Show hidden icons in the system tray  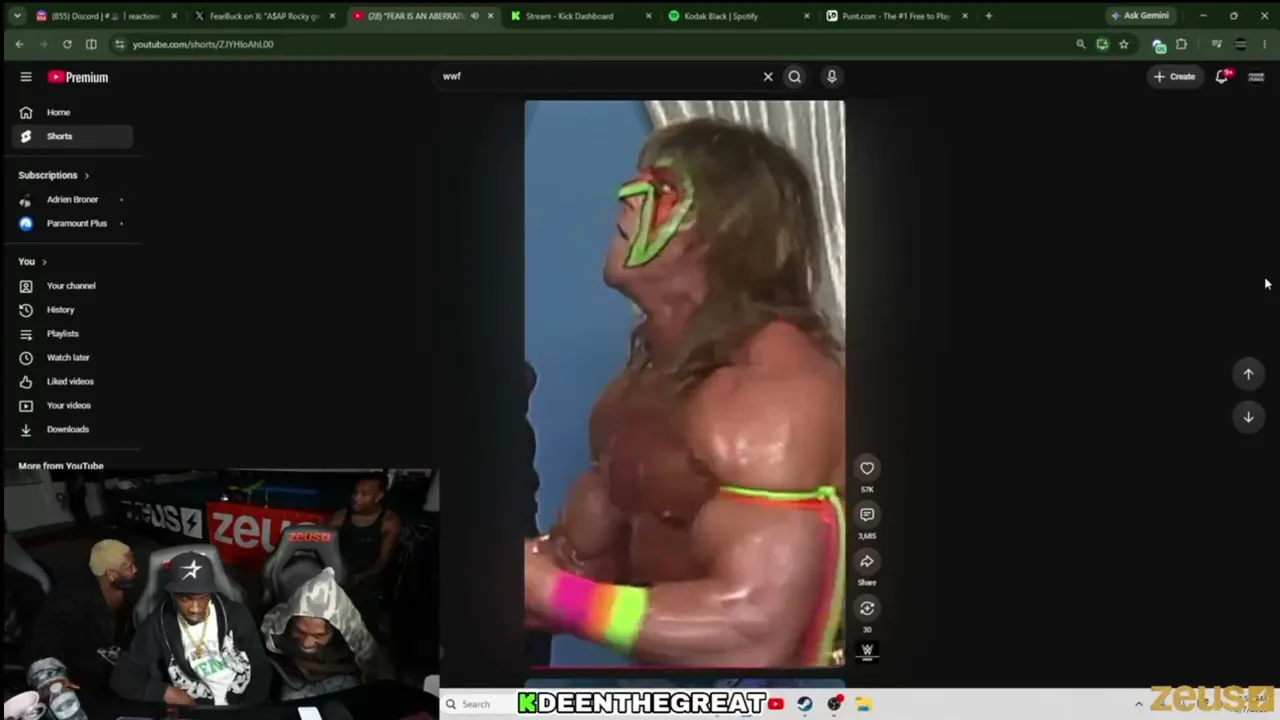[x=1138, y=704]
